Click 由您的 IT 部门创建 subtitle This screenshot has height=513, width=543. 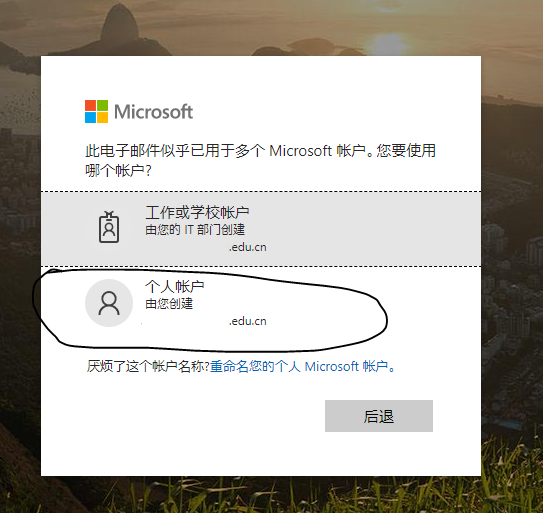(195, 230)
